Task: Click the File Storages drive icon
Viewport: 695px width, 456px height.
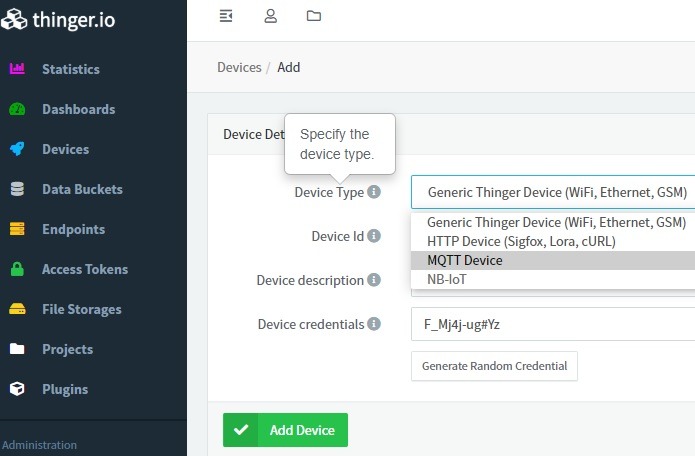Action: 17,309
